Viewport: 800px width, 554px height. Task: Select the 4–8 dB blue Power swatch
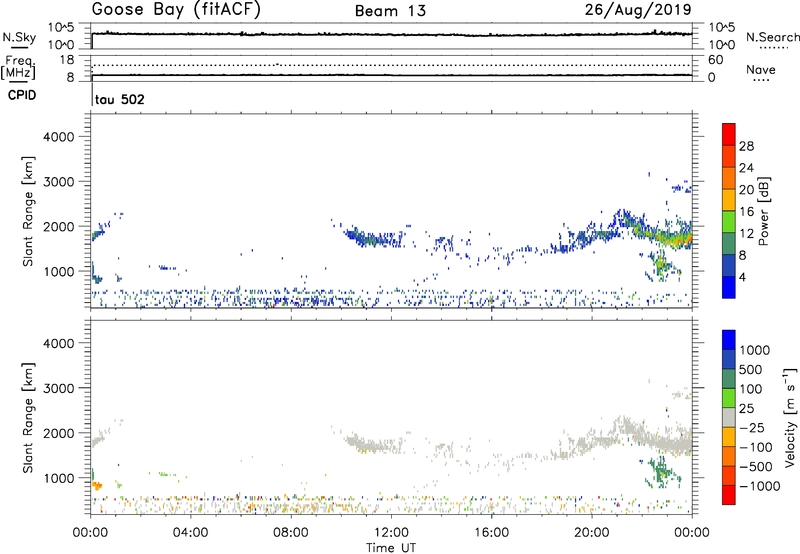(729, 265)
